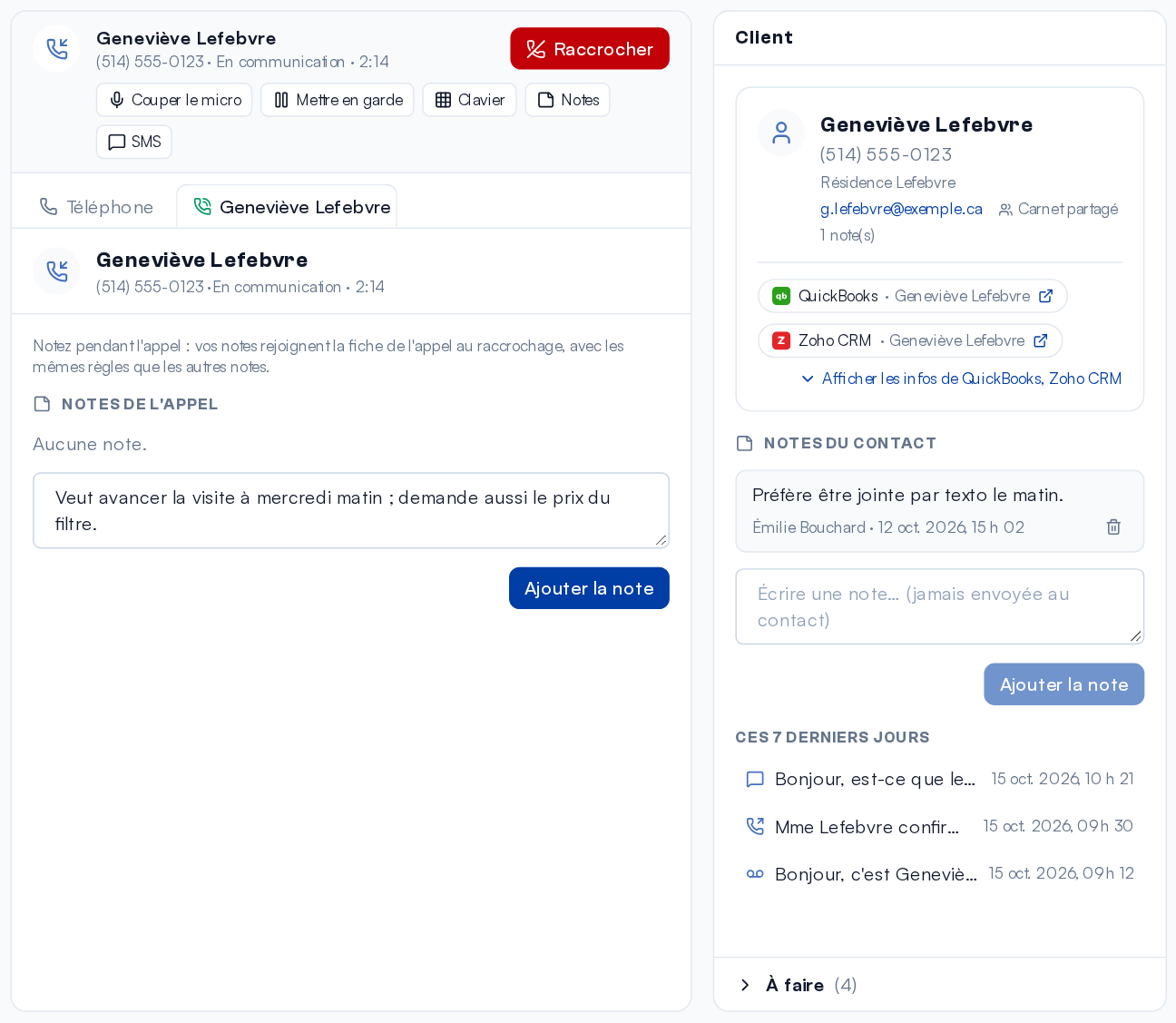The image size is (1176, 1023).
Task: Mute the mic with Couper le micro
Action: (x=174, y=100)
